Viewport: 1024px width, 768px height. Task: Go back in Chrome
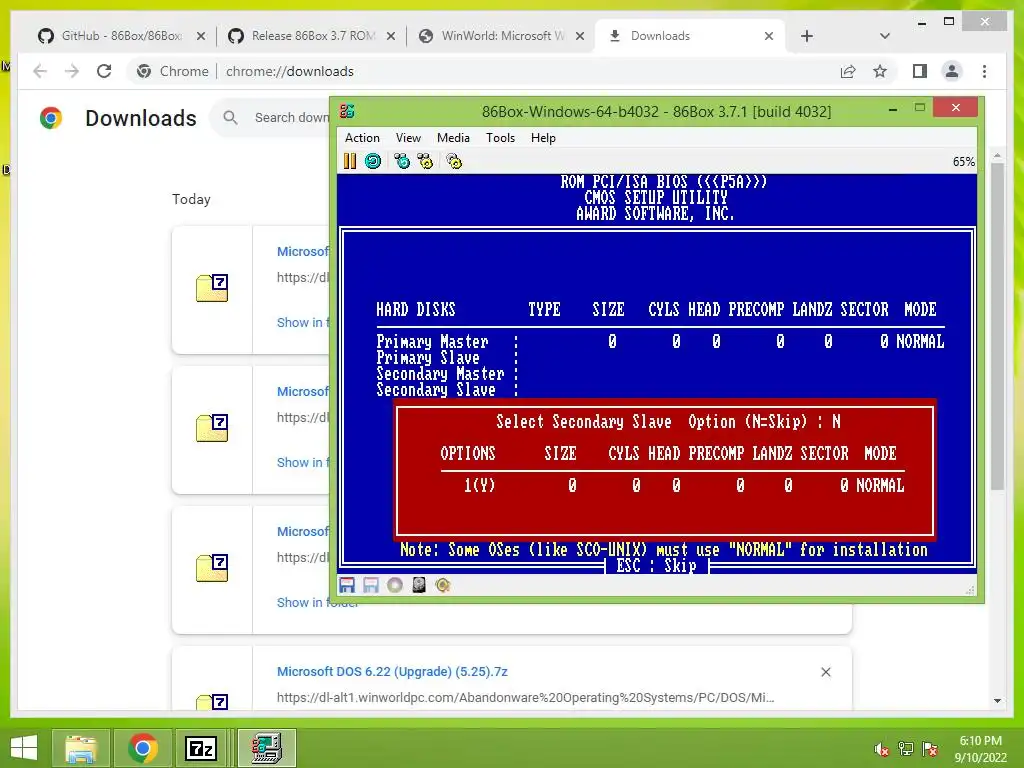[40, 71]
